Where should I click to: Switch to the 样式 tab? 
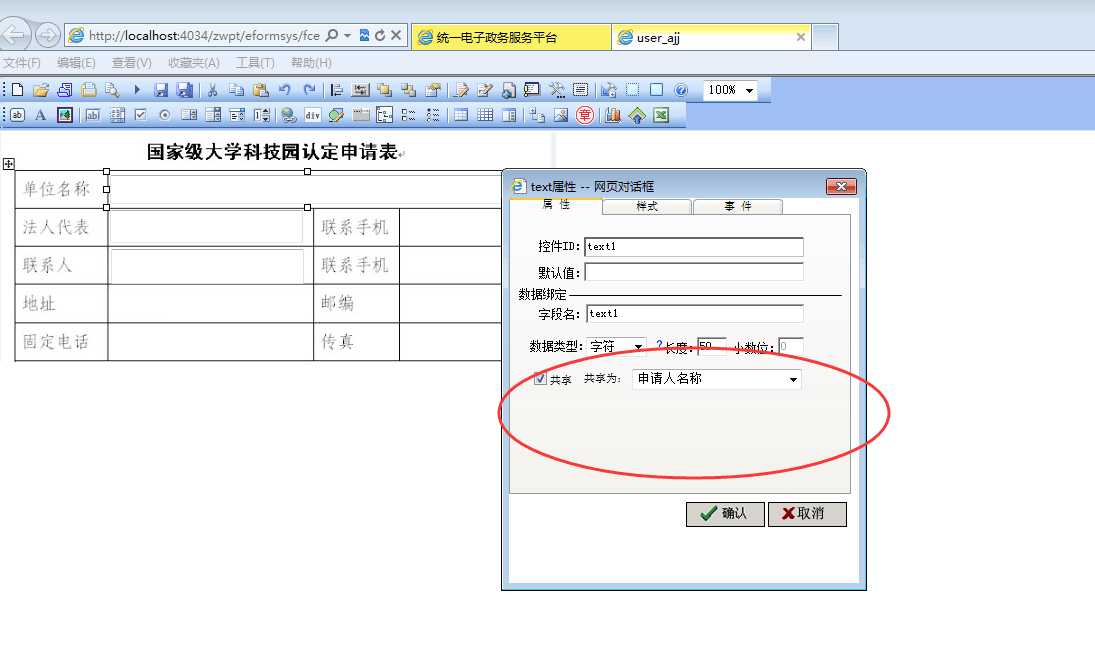click(x=647, y=206)
